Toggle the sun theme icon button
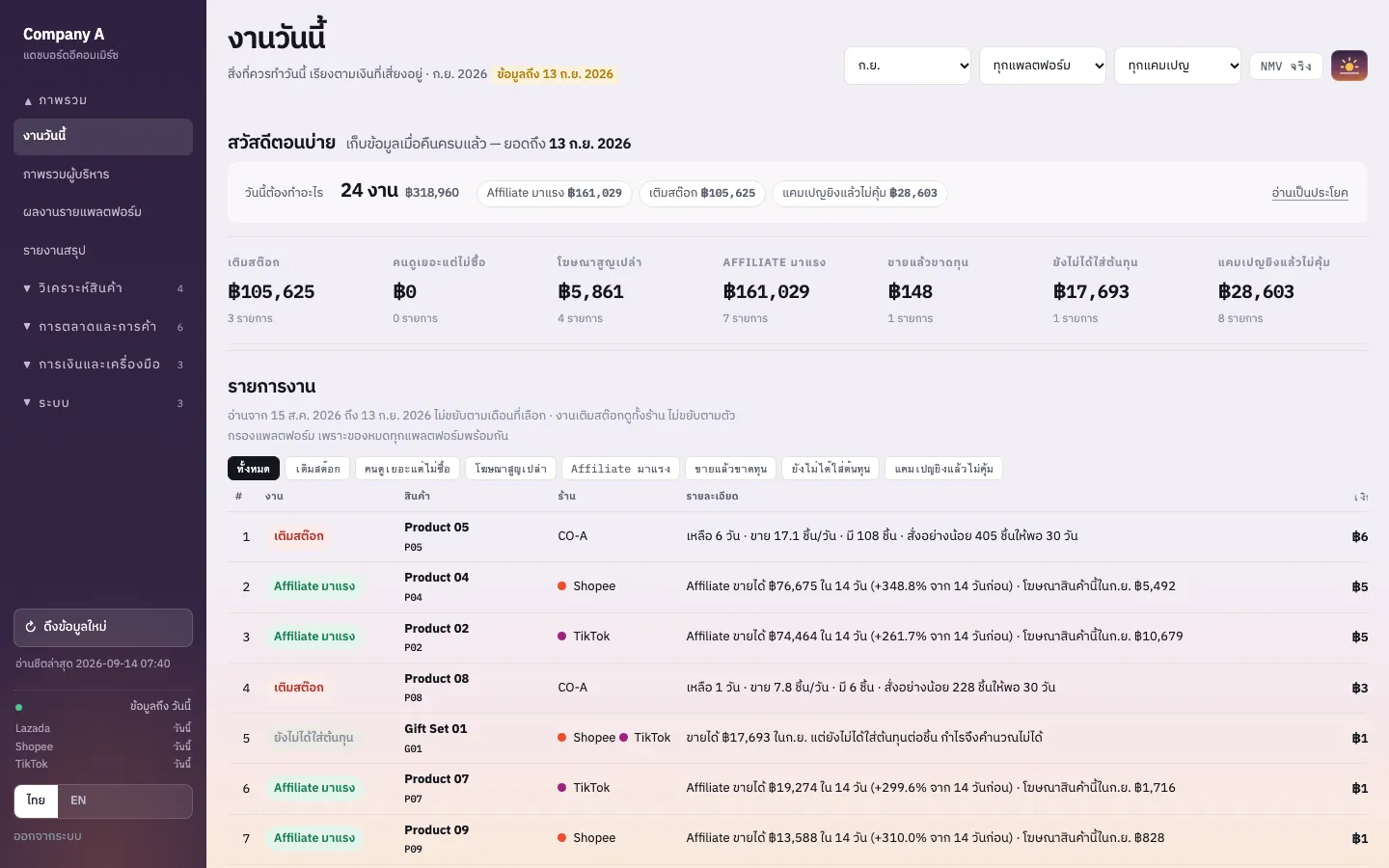Viewport: 1389px width, 868px height. point(1349,66)
